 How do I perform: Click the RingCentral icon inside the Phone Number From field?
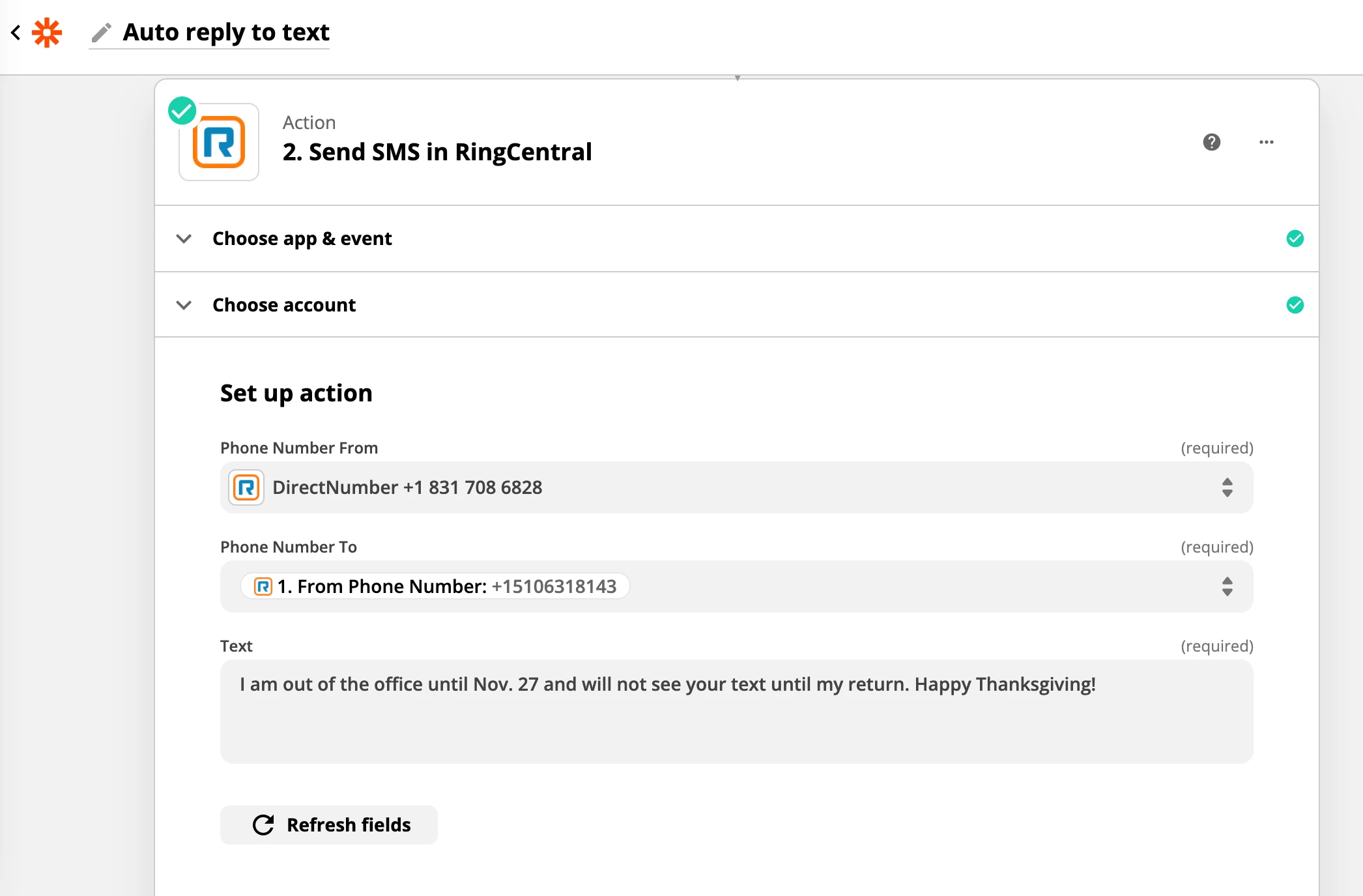coord(246,487)
